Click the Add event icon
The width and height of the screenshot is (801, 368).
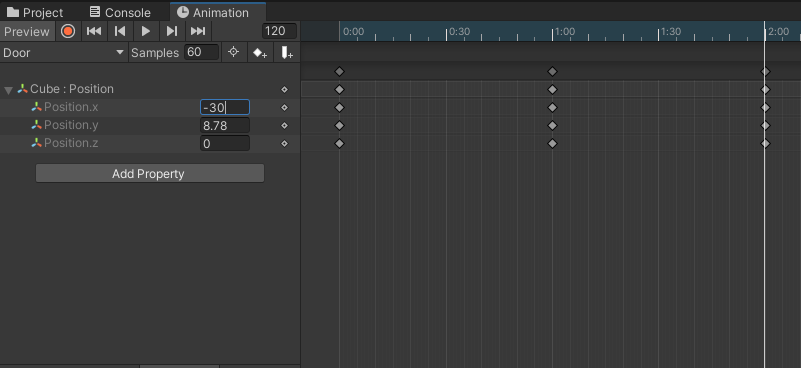click(287, 53)
